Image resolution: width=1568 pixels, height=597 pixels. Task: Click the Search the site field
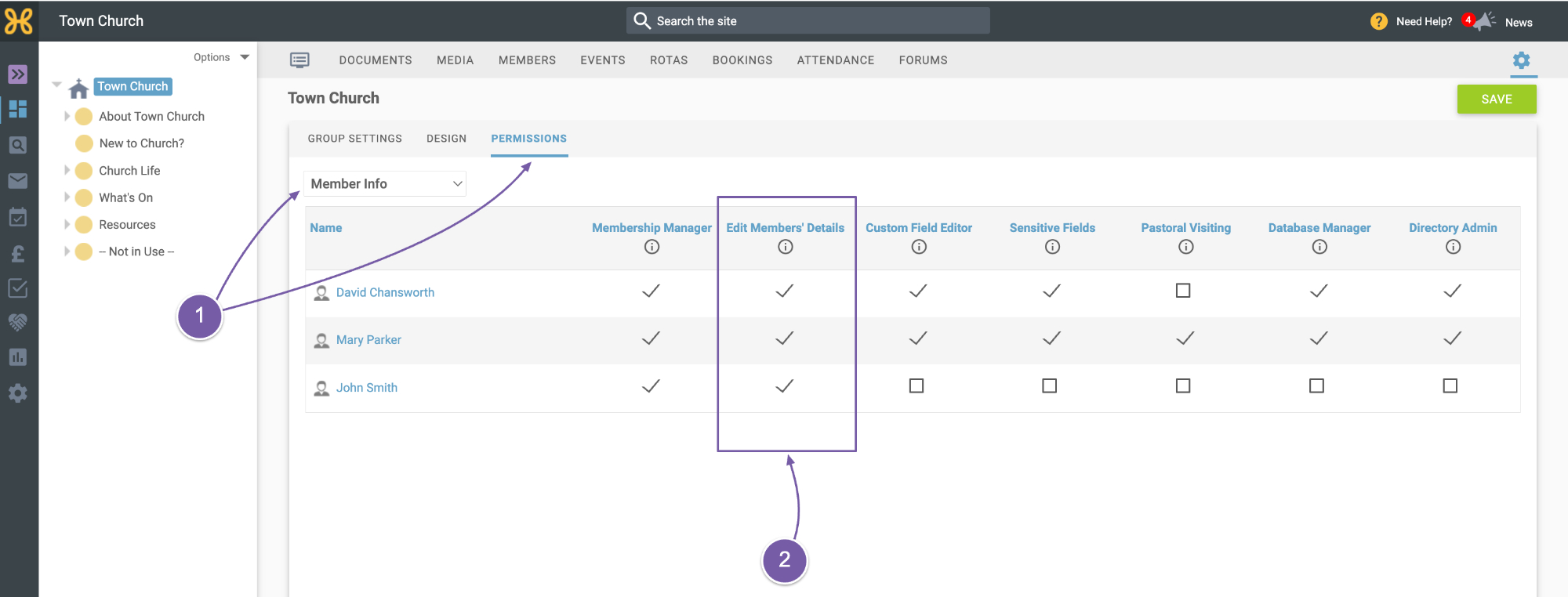coord(808,21)
